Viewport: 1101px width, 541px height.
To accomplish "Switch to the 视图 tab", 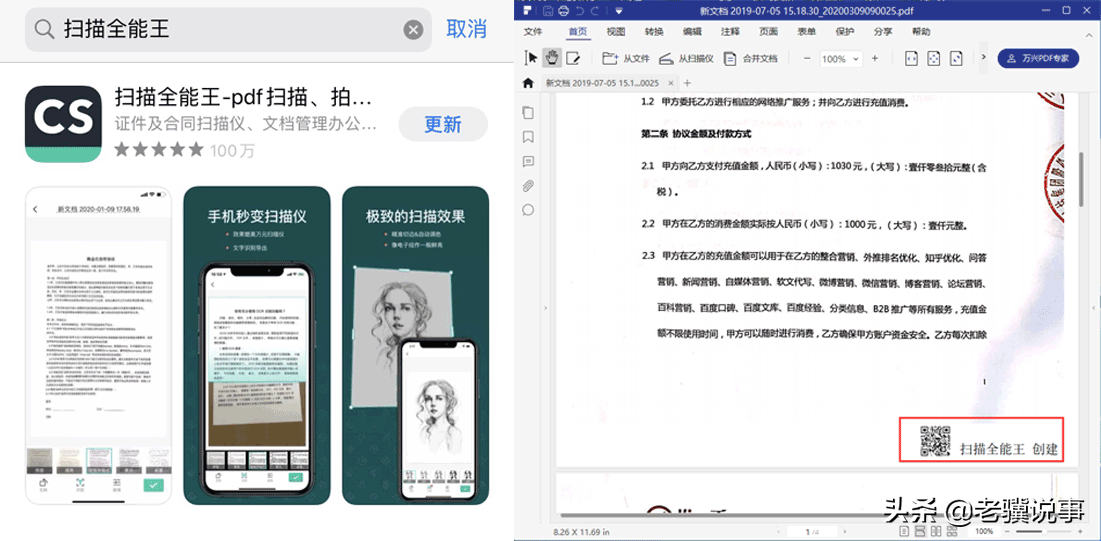I will [616, 32].
